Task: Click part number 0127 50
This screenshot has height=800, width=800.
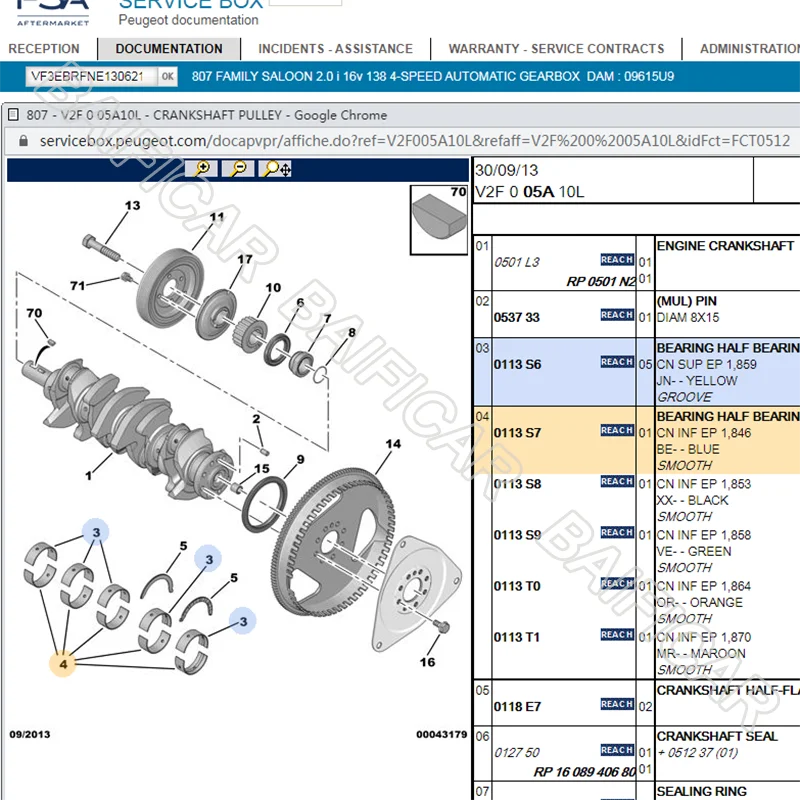Action: tap(516, 752)
